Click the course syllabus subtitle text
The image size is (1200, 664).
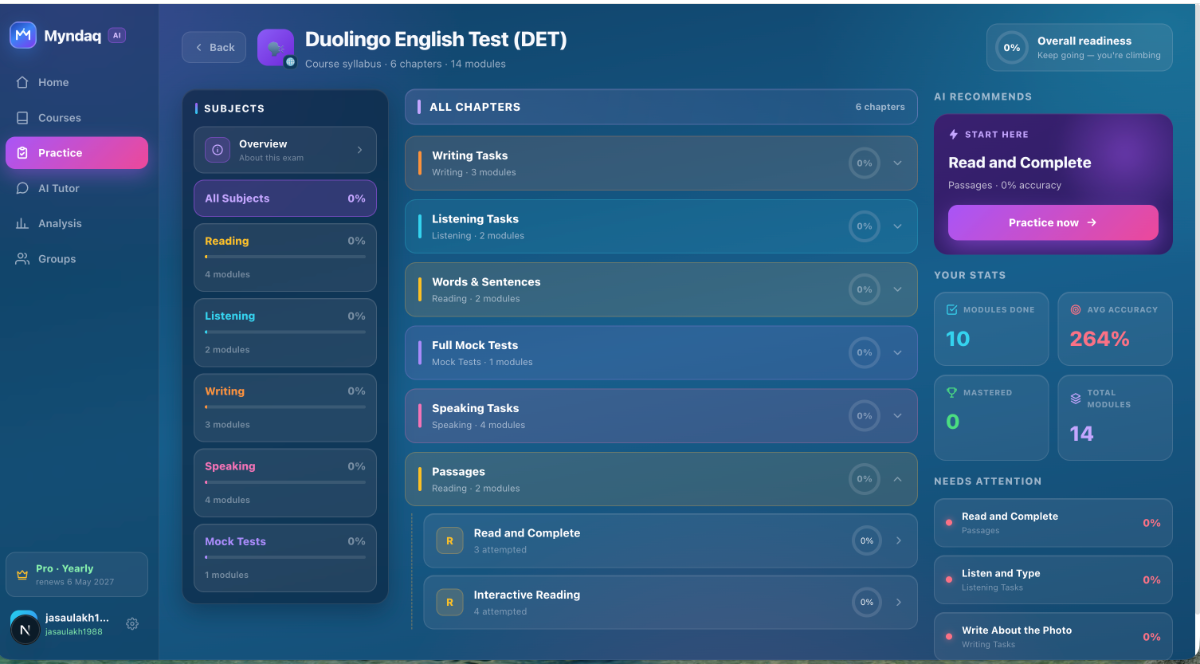405,64
